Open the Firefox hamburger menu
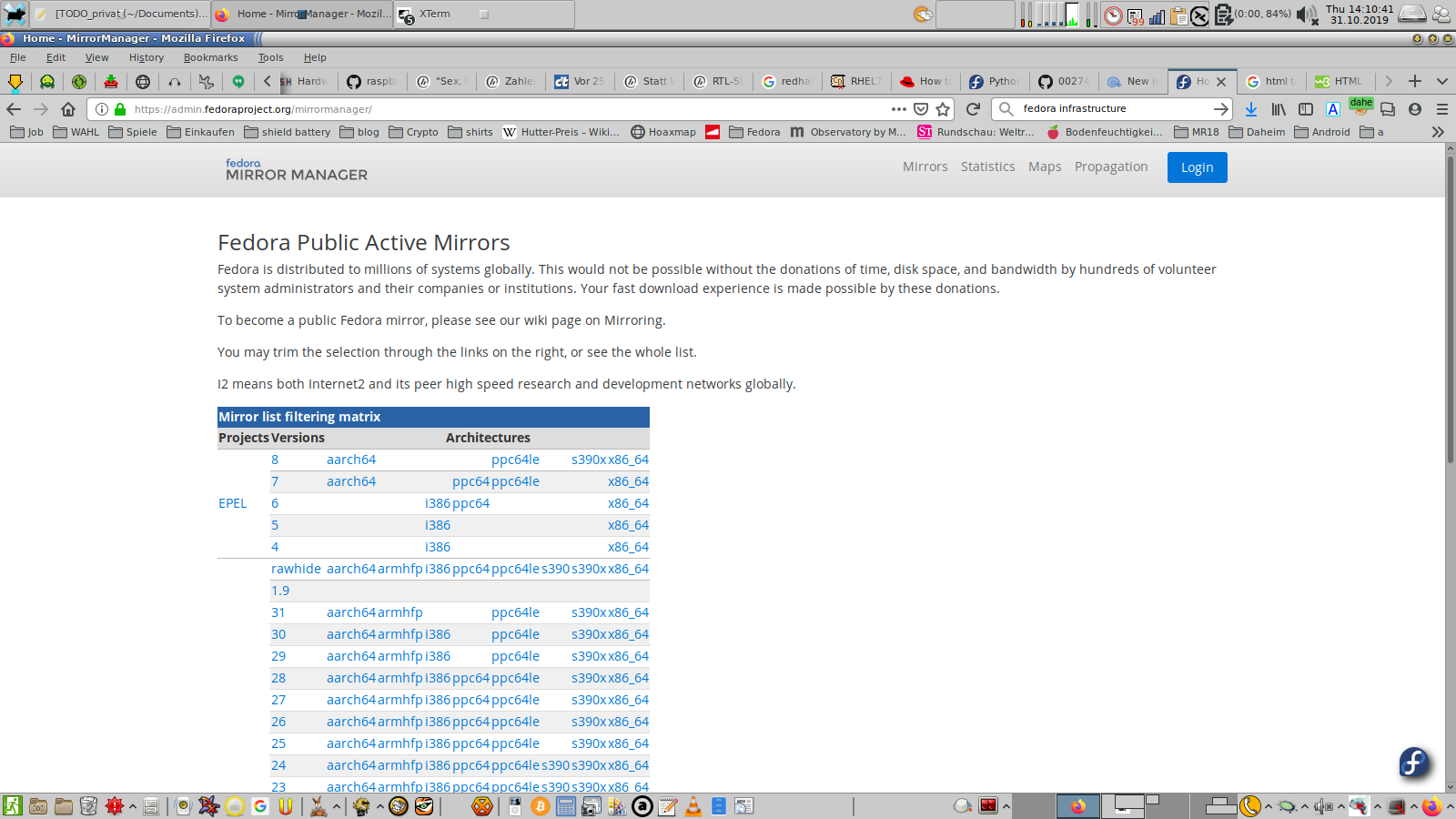This screenshot has width=1456, height=819. (x=1442, y=109)
